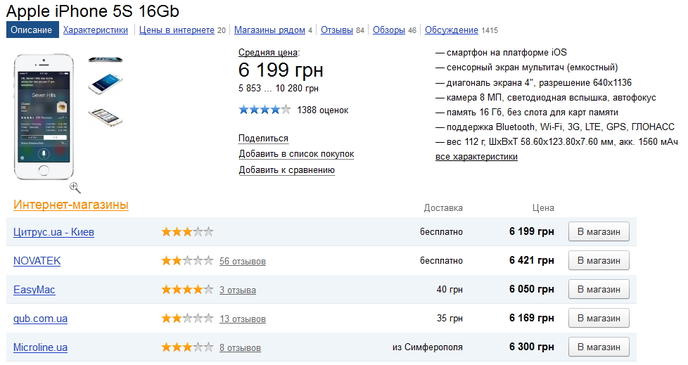This screenshot has width=688, height=365.
Task: Click В магазин button for Microline.ua
Action: click(x=598, y=347)
